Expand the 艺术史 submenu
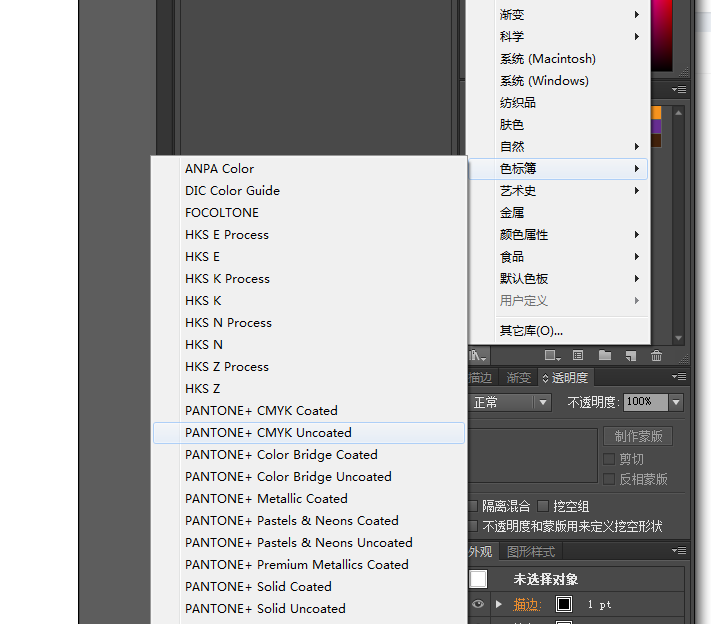The width and height of the screenshot is (711, 624). (x=559, y=190)
